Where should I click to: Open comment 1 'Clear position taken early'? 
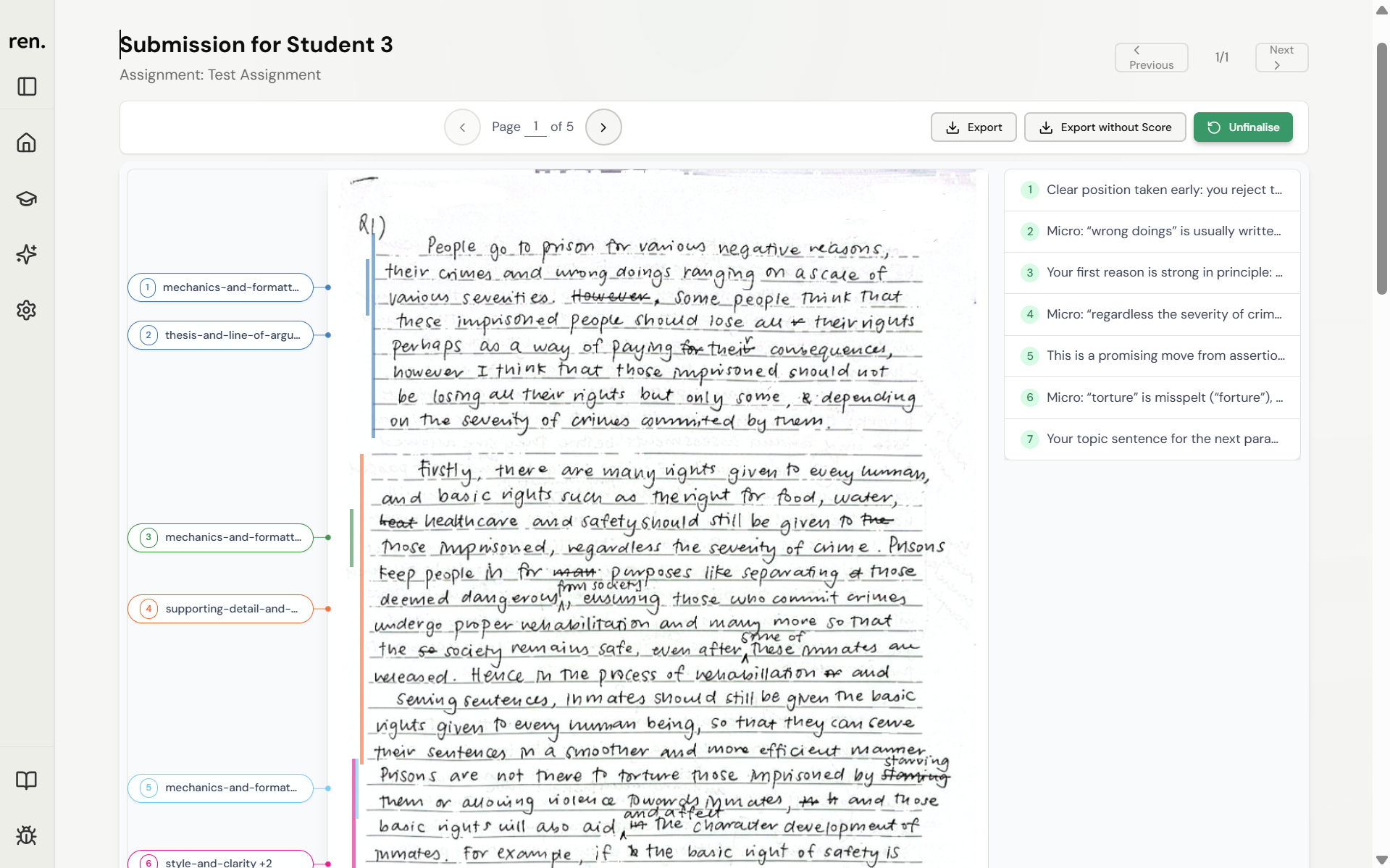(x=1152, y=190)
